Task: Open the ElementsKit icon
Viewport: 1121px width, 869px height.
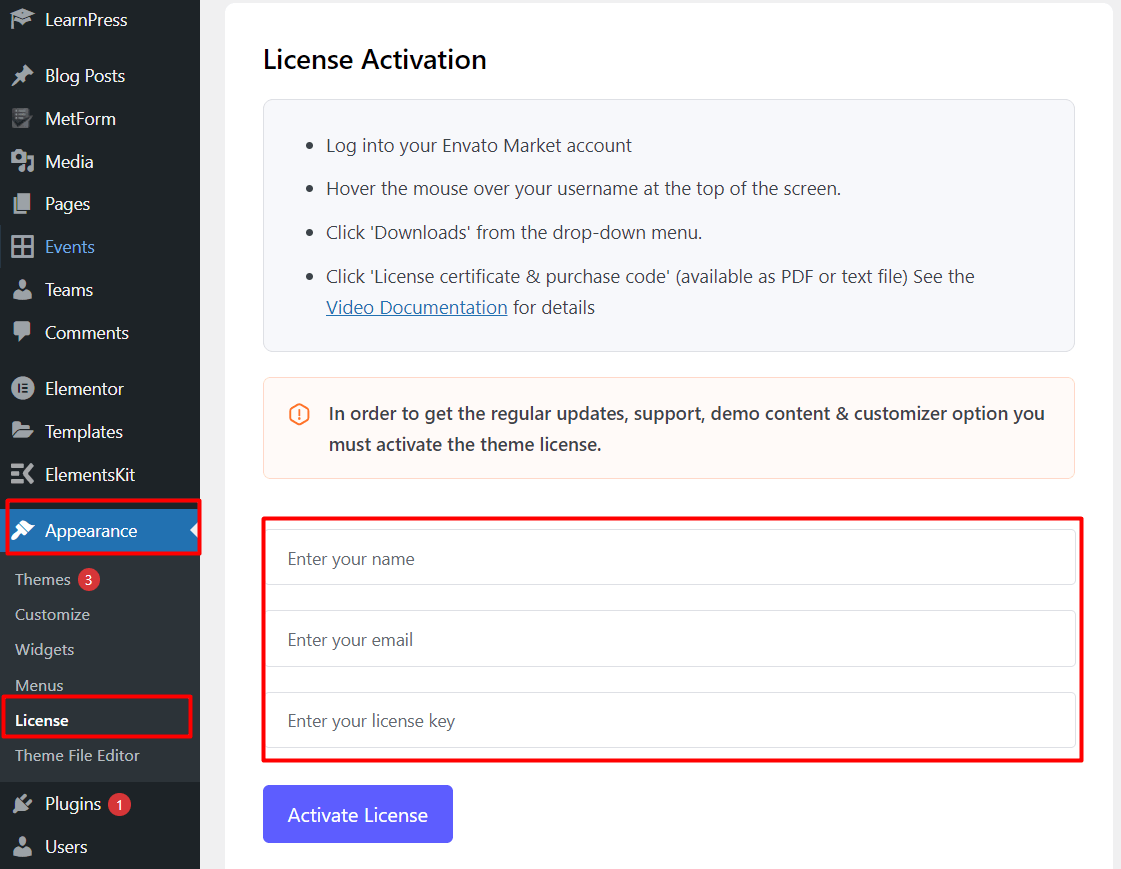Action: click(21, 474)
